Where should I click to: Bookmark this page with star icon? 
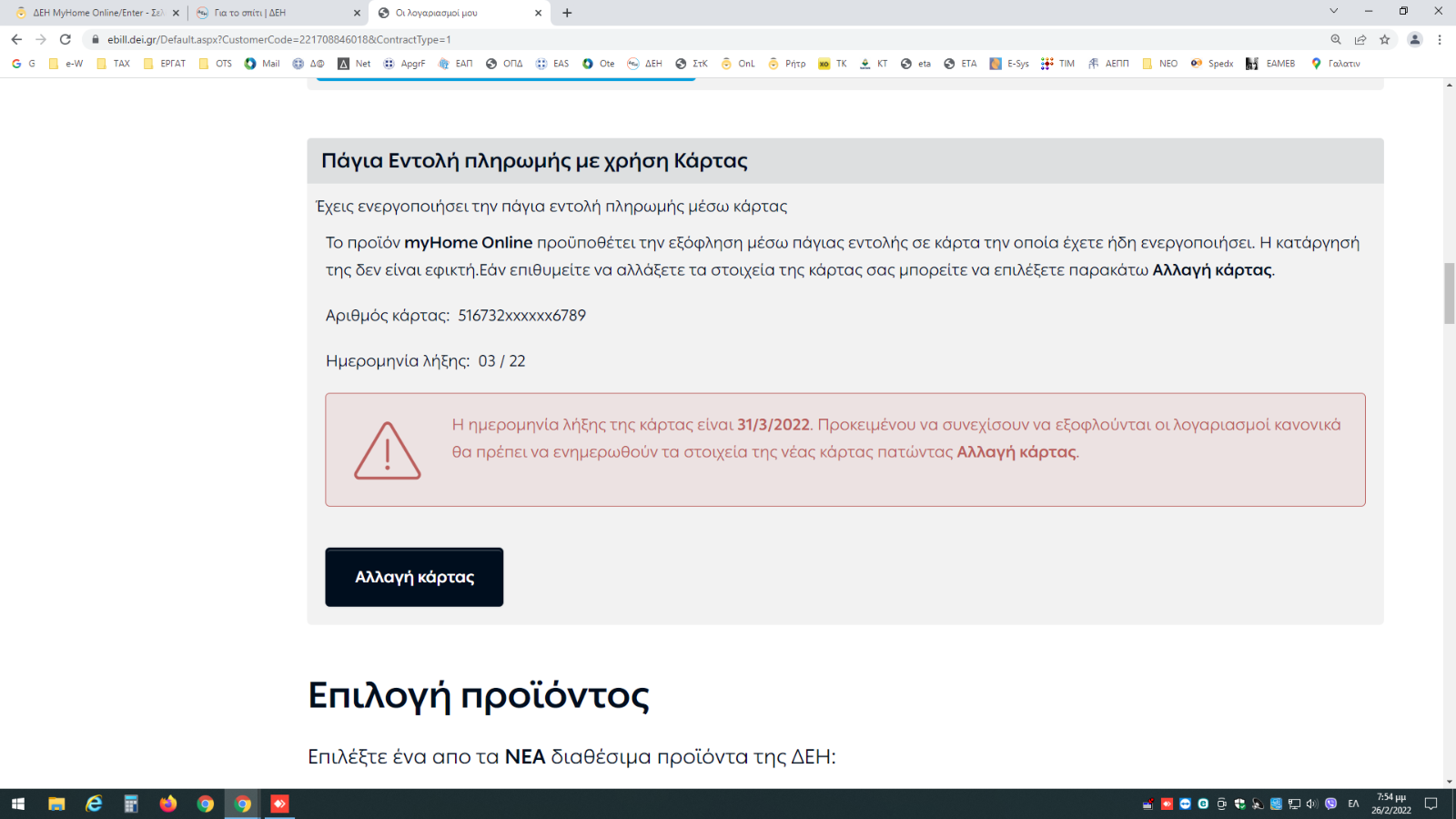pos(1385,39)
